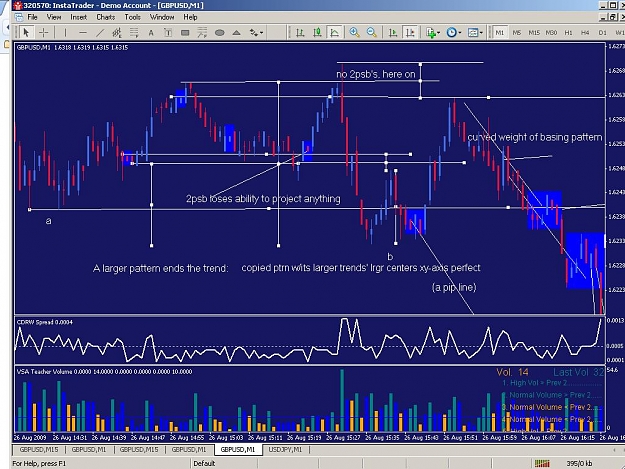Click the chart window menu icon beside File
This screenshot has width=625, height=469.
click(x=19, y=17)
